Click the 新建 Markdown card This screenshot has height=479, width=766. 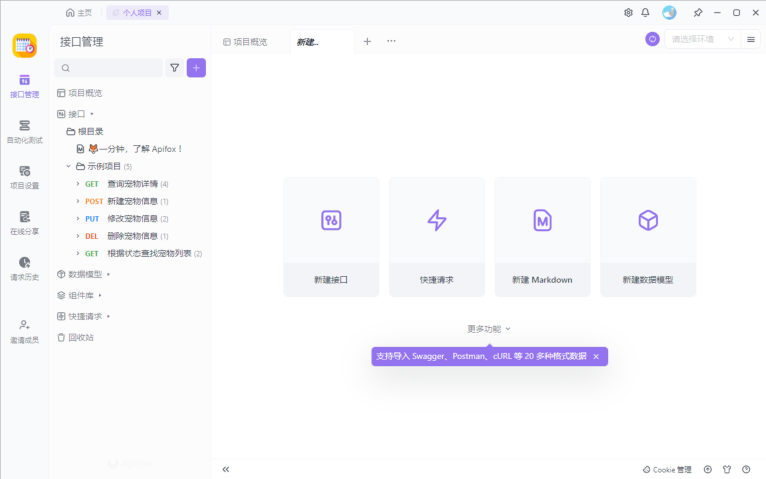pos(542,237)
